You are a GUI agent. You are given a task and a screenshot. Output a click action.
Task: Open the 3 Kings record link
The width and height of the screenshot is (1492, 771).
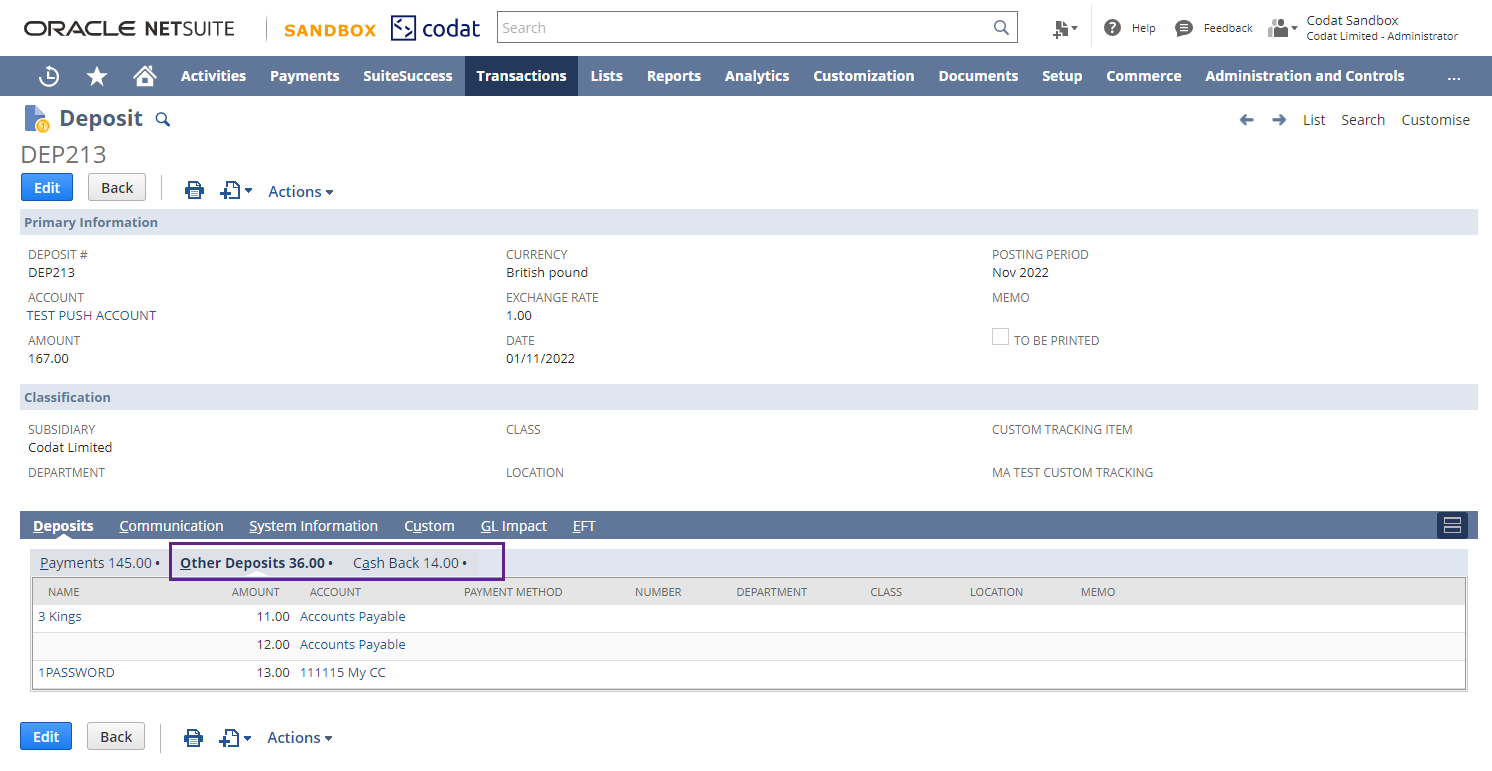(59, 616)
